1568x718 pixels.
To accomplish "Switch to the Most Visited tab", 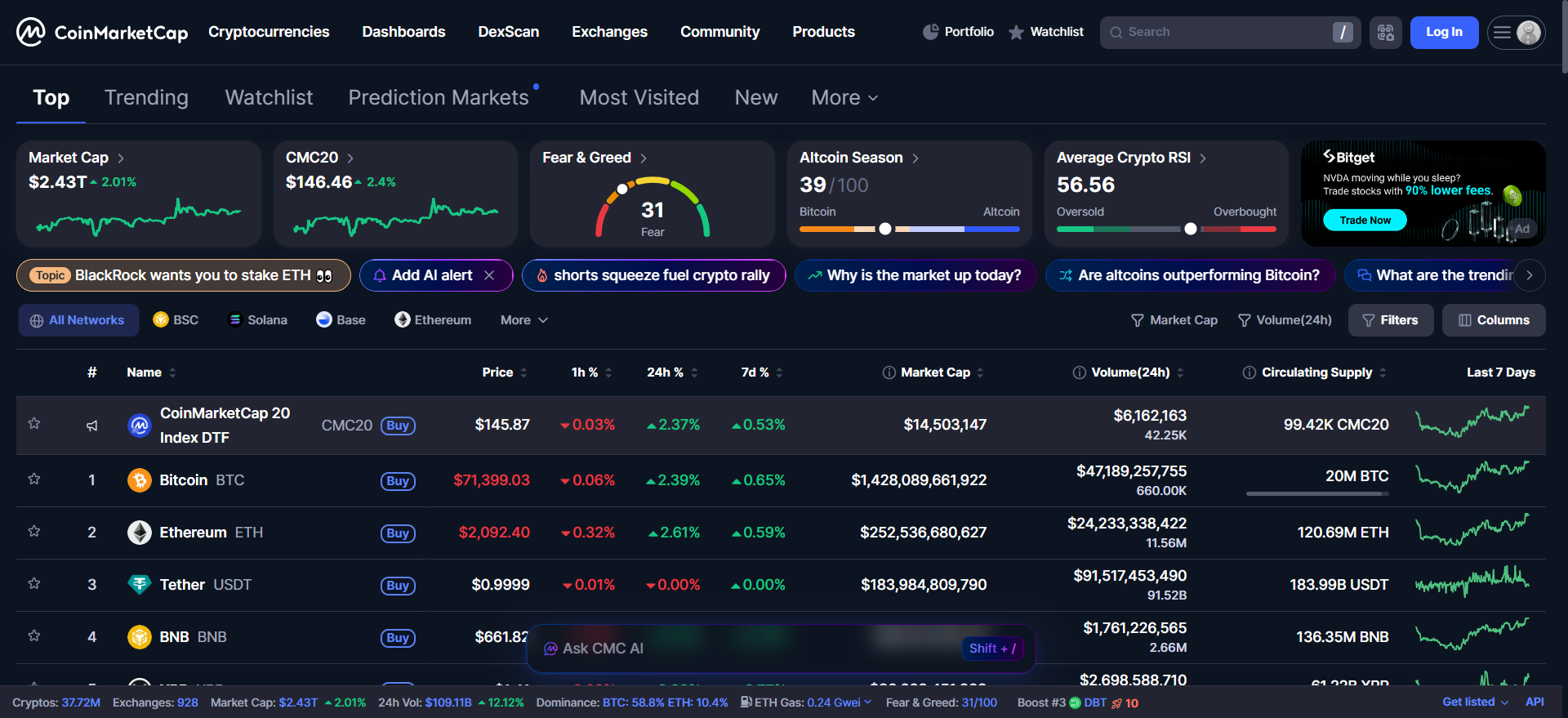I will 639,98.
